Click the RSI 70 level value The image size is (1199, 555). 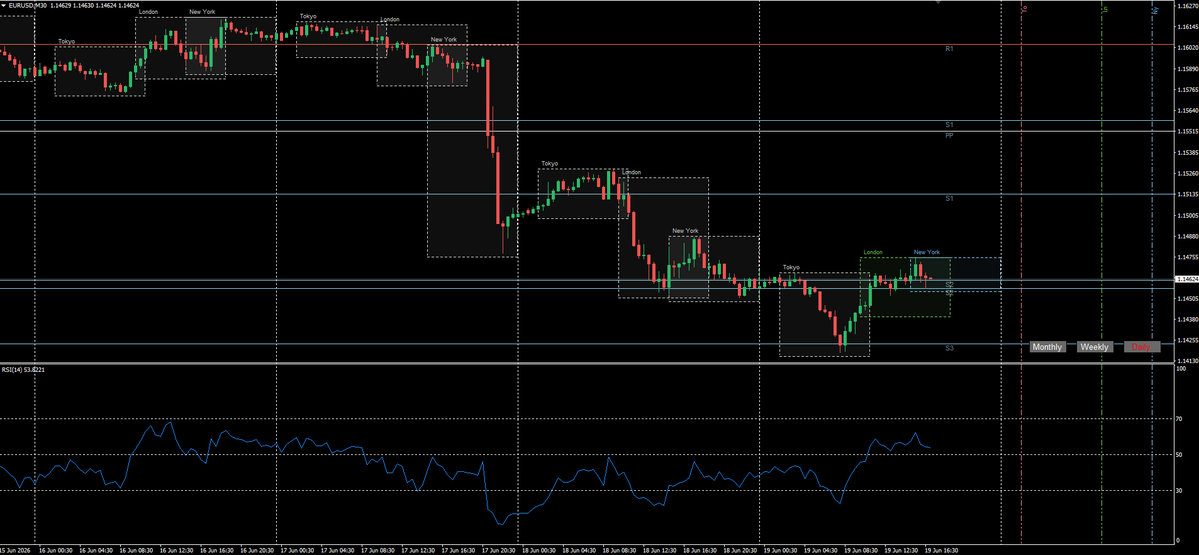pyautogui.click(x=1181, y=419)
